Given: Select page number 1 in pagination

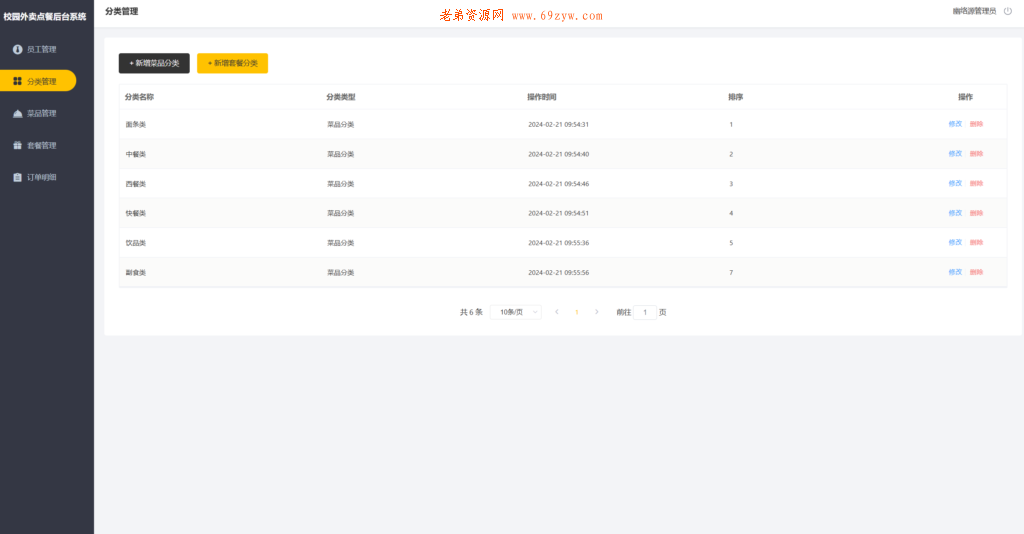Looking at the screenshot, I should [577, 312].
